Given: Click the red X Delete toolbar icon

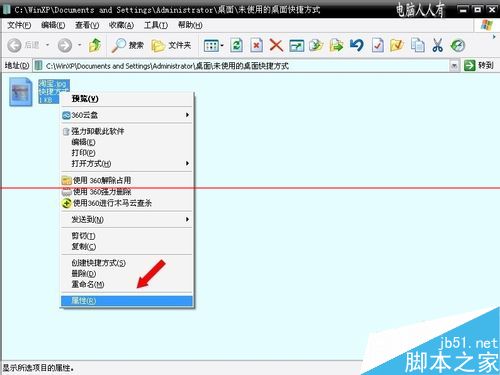Looking at the screenshot, I should [x=276, y=45].
